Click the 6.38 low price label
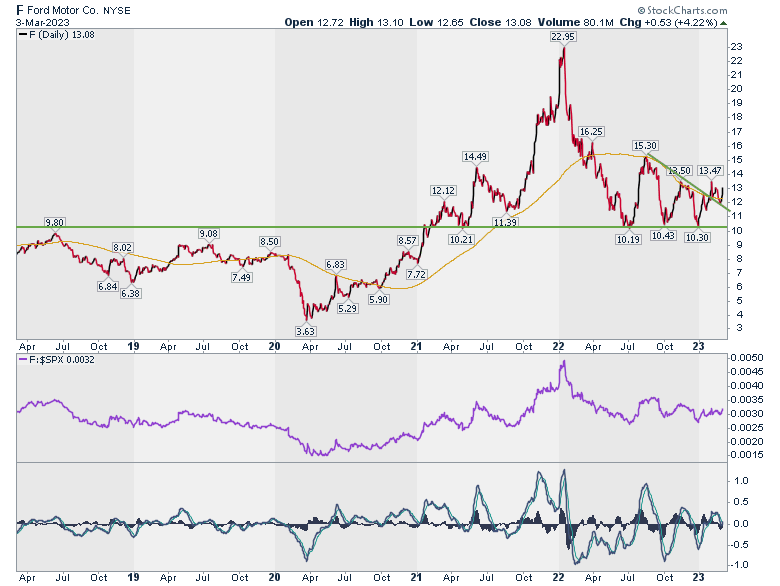The image size is (780, 586). click(x=130, y=293)
